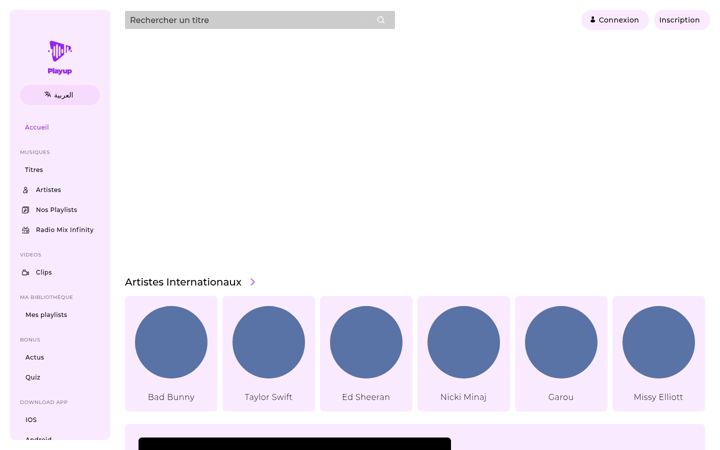The width and height of the screenshot is (720, 450).
Task: Open the iOS download app link
Action: (x=31, y=420)
